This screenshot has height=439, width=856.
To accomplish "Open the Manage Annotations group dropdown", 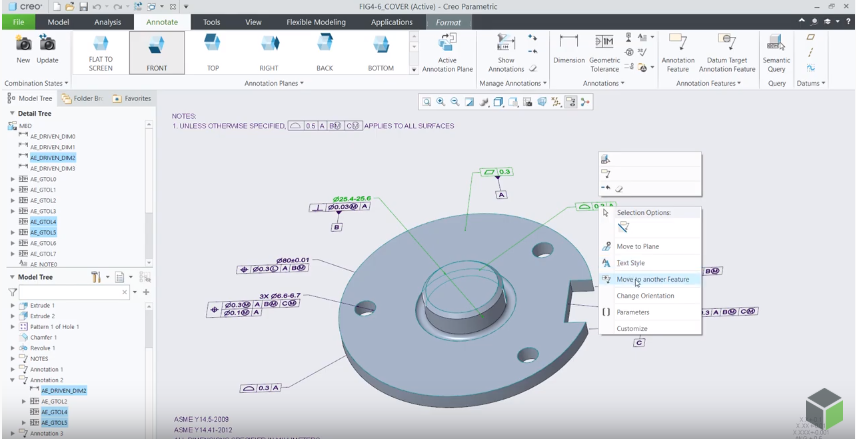I will (x=512, y=83).
